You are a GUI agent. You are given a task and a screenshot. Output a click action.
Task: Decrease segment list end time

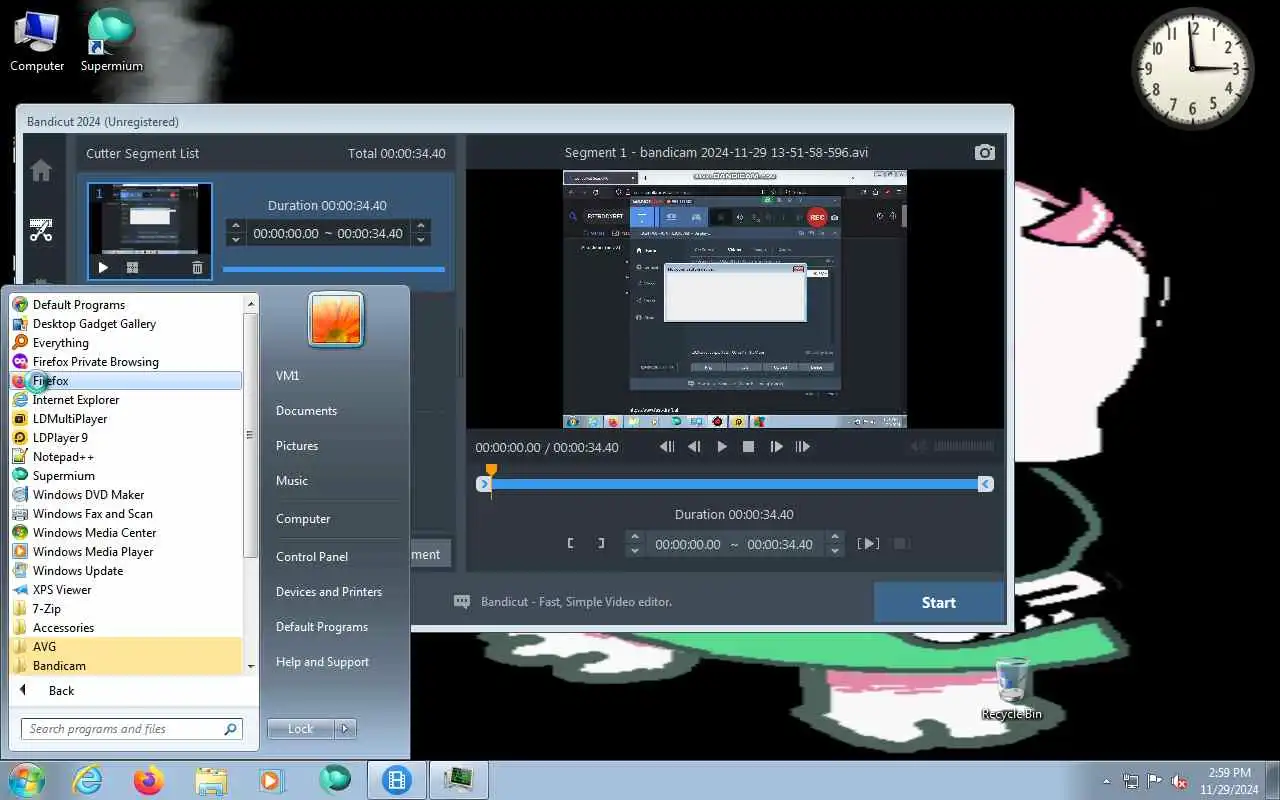(x=421, y=240)
